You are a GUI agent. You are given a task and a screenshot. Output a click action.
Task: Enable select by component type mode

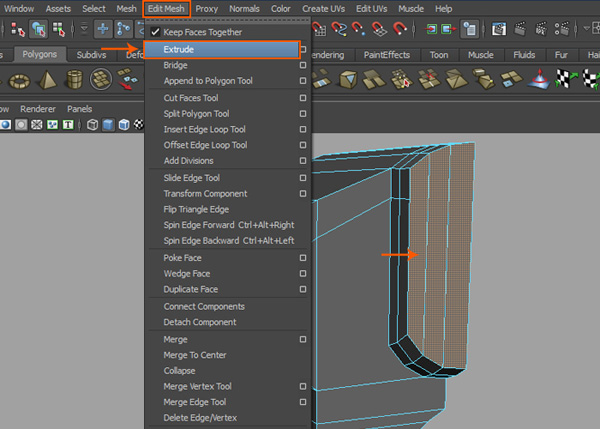[x=59, y=29]
